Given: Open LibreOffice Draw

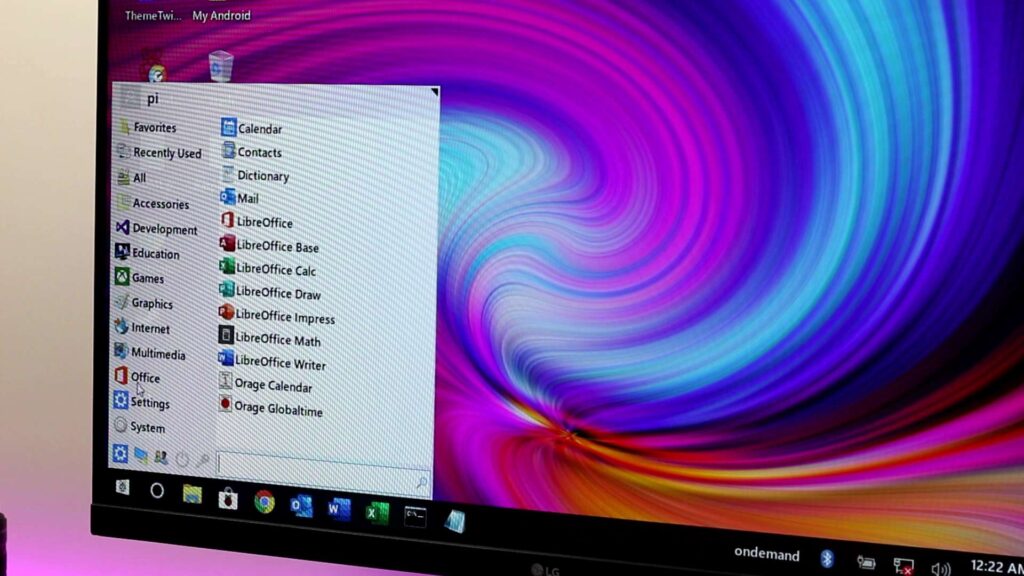Looking at the screenshot, I should tap(270, 293).
